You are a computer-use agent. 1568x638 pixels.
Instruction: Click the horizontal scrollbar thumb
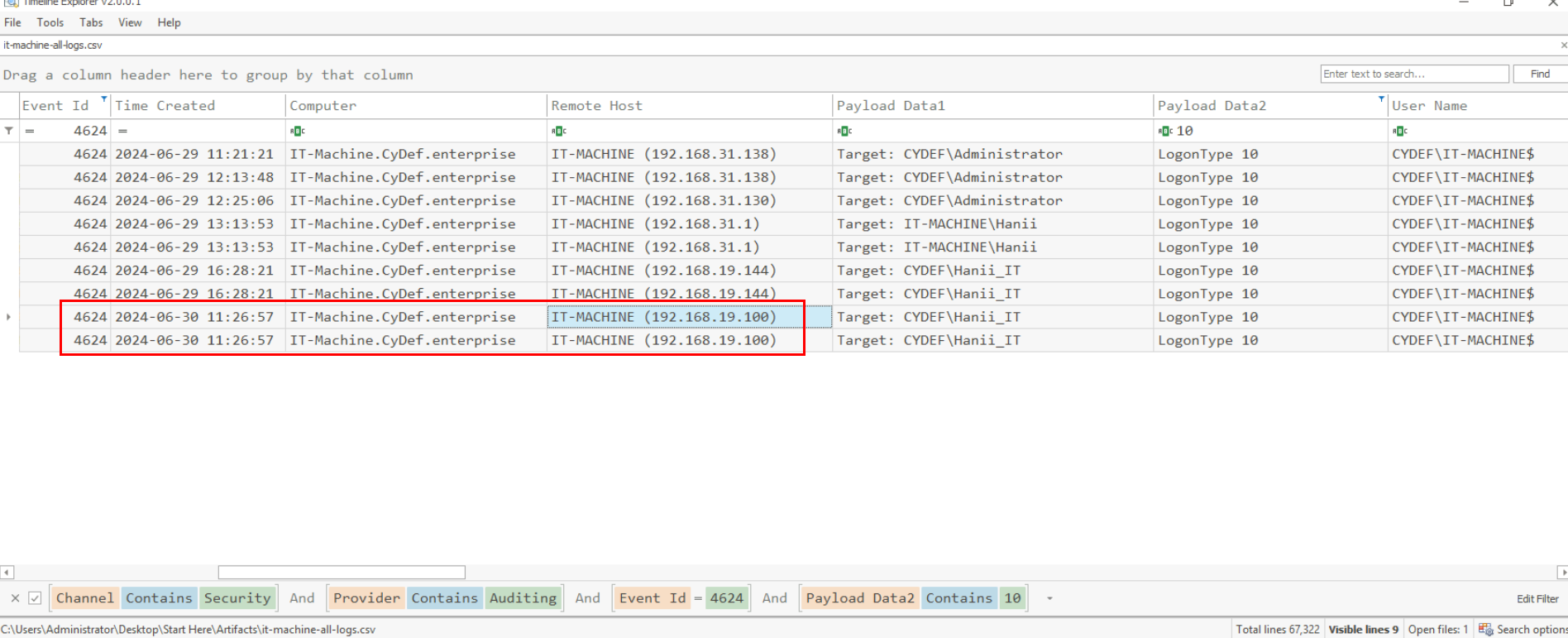pyautogui.click(x=342, y=573)
